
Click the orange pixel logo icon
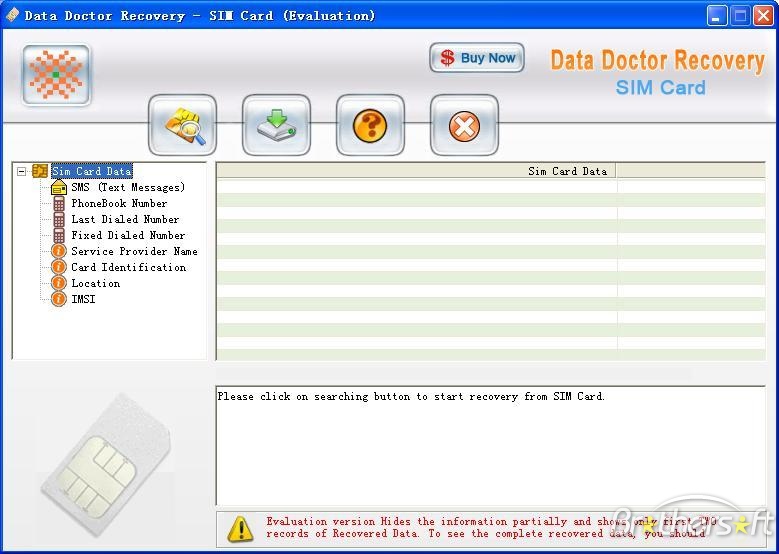56,75
